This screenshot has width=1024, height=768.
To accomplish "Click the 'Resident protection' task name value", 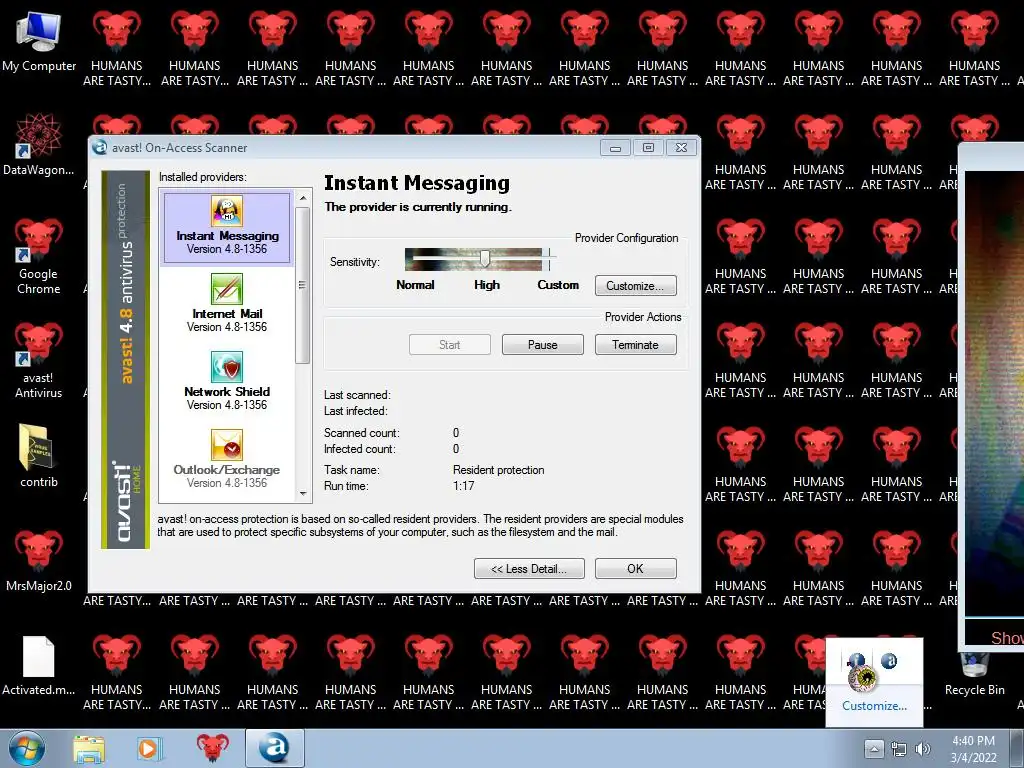I will click(x=498, y=470).
